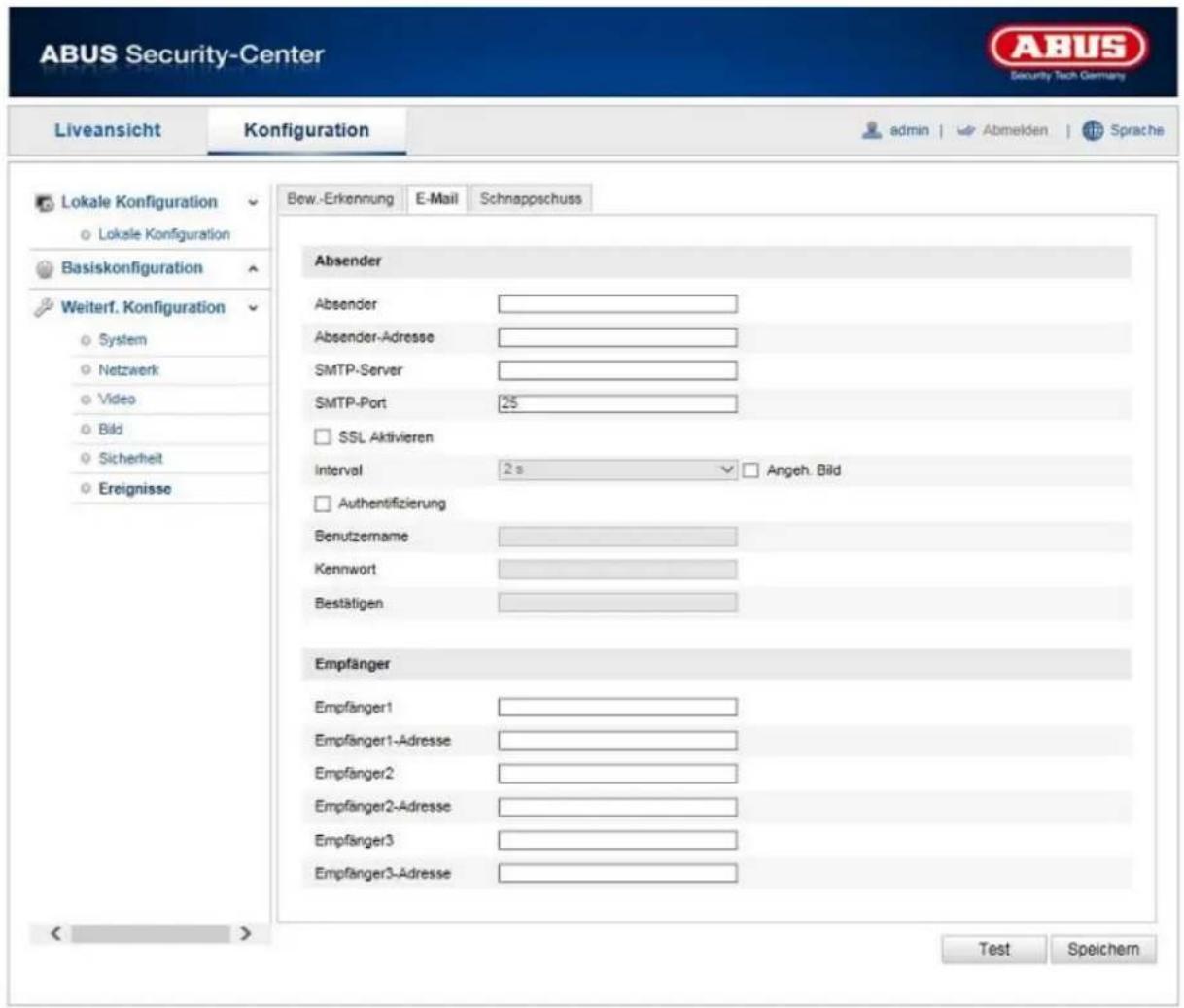The width and height of the screenshot is (1184, 1008).
Task: Click the sidebar horizontal scrollbar track
Action: point(150,934)
